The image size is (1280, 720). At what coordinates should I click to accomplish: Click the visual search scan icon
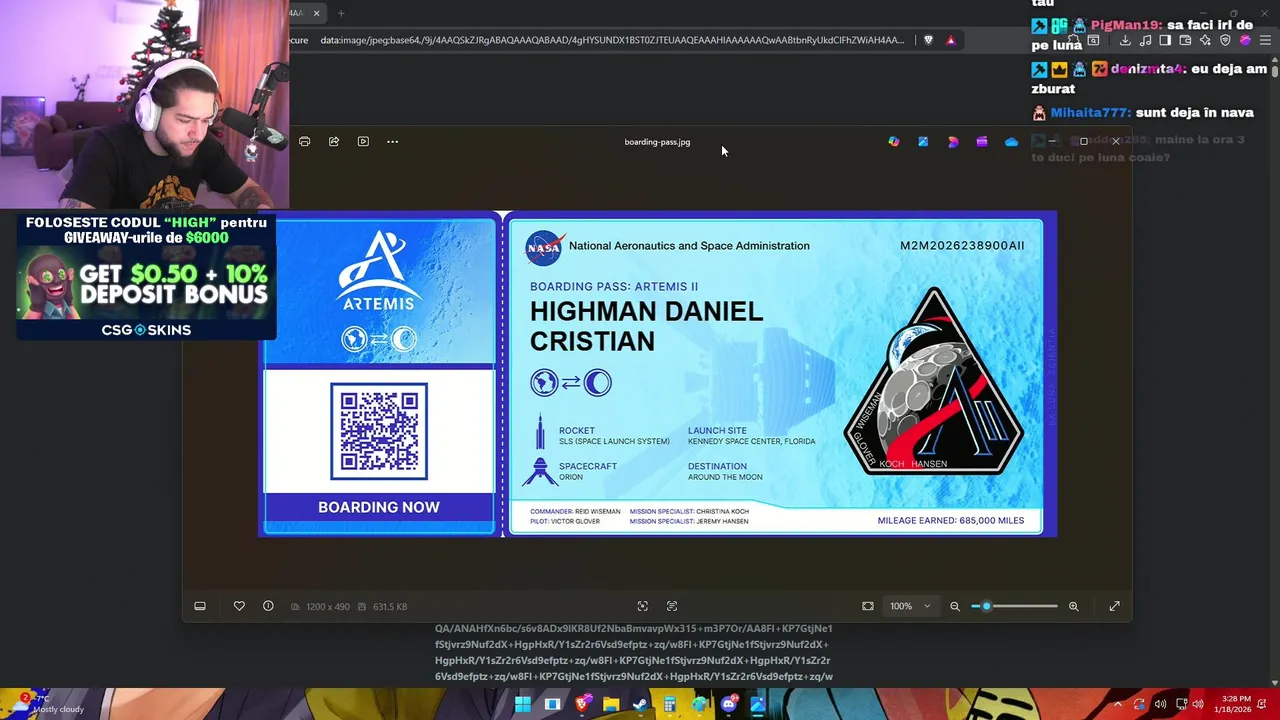643,606
